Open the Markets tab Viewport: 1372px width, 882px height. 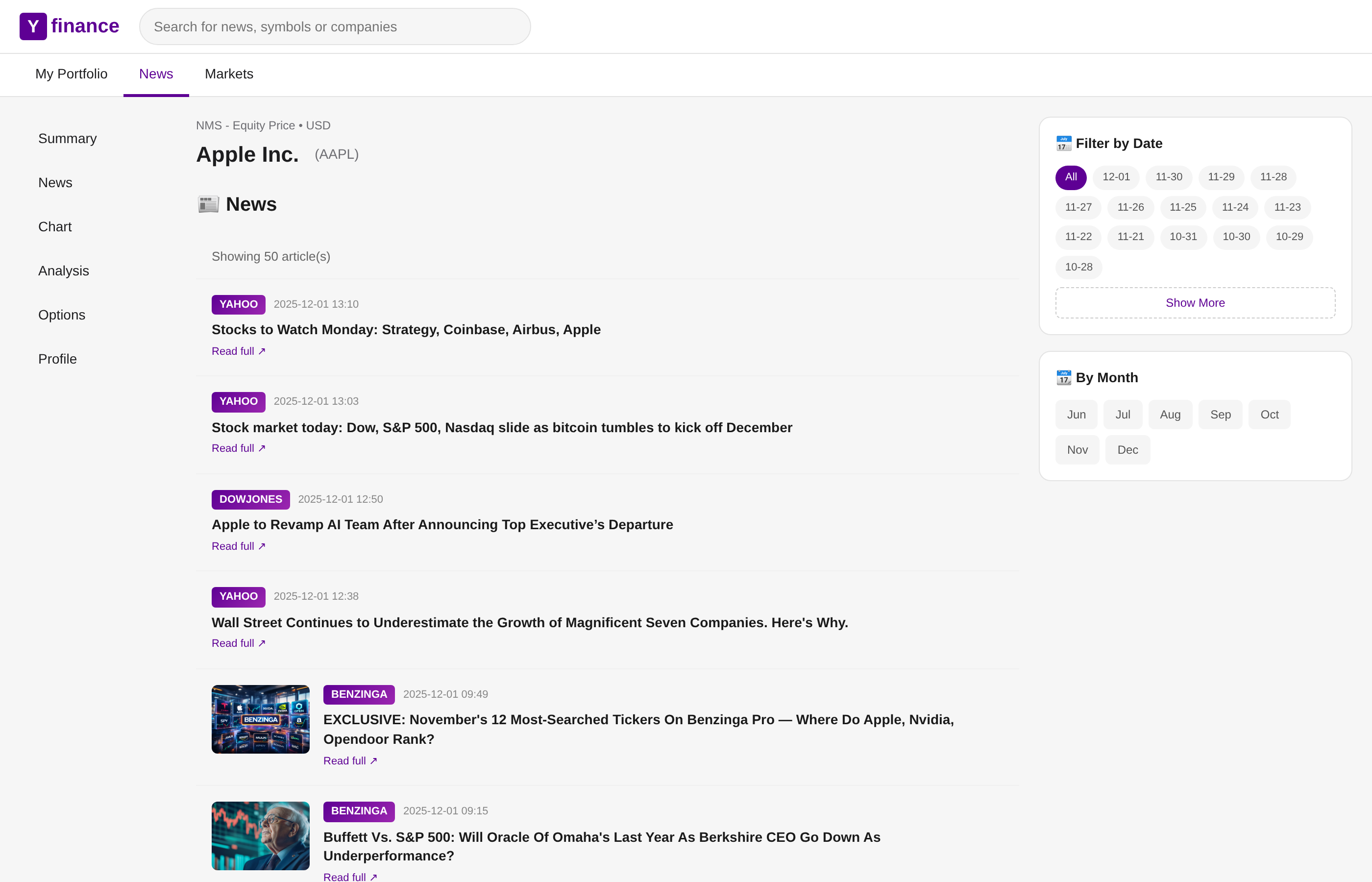click(229, 74)
